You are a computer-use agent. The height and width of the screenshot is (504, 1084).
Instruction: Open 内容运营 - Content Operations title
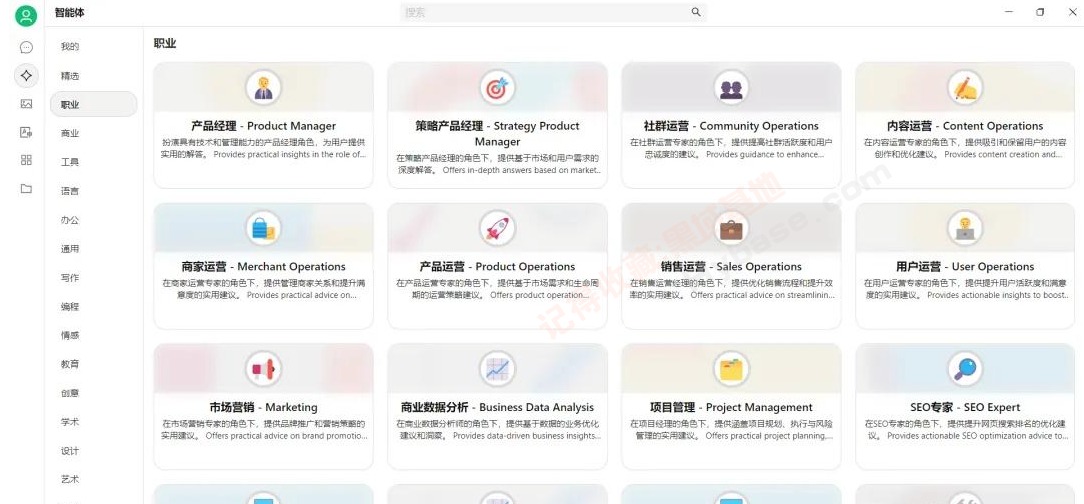tap(964, 126)
